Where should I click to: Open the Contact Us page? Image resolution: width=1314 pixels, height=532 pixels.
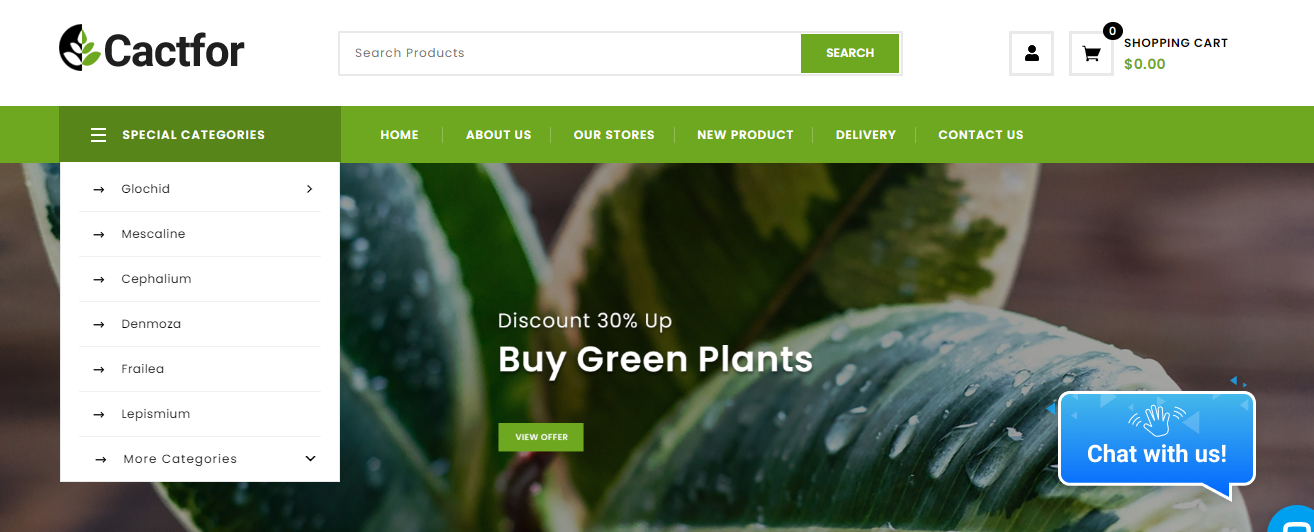981,135
